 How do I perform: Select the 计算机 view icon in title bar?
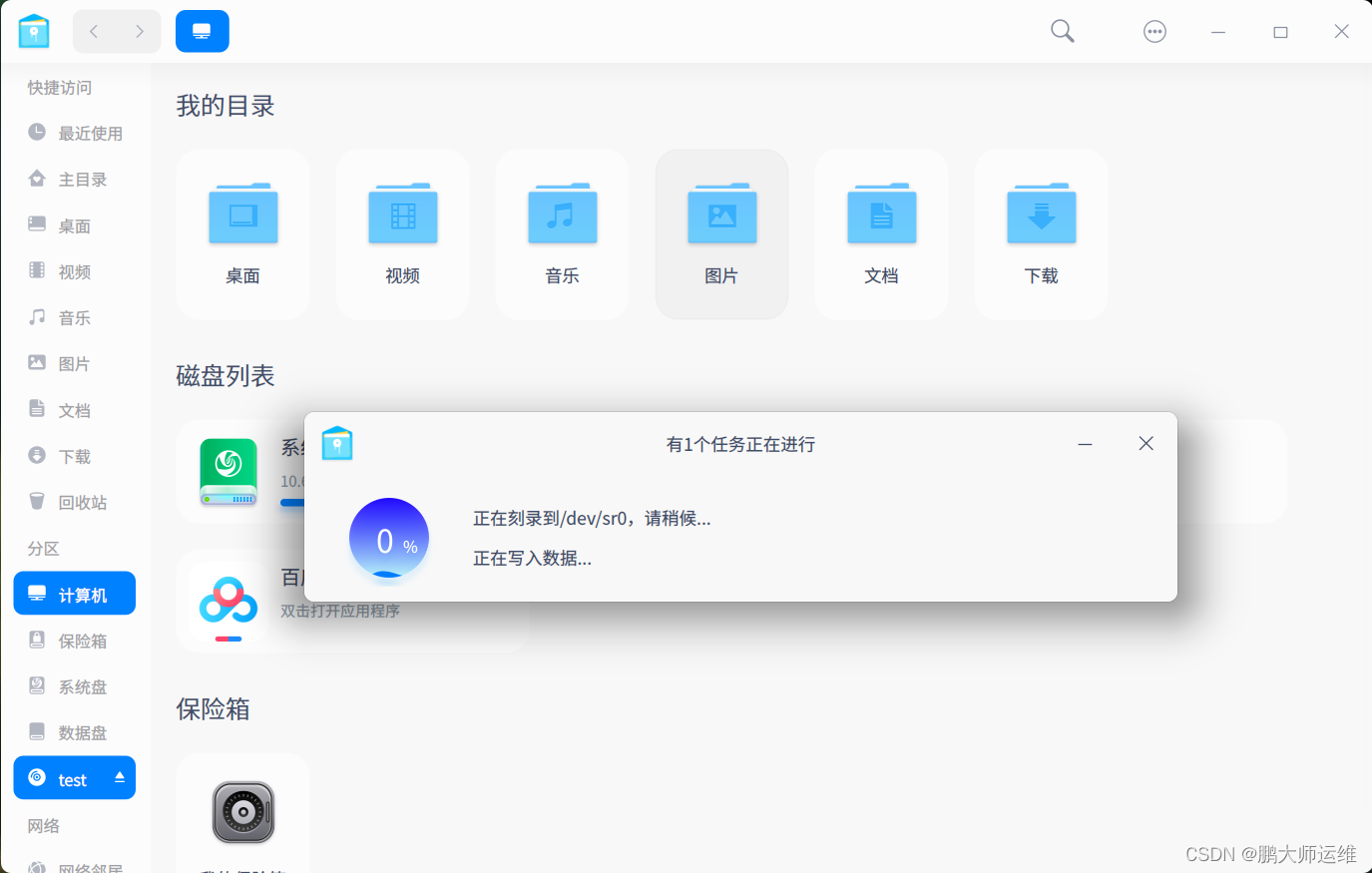tap(203, 31)
